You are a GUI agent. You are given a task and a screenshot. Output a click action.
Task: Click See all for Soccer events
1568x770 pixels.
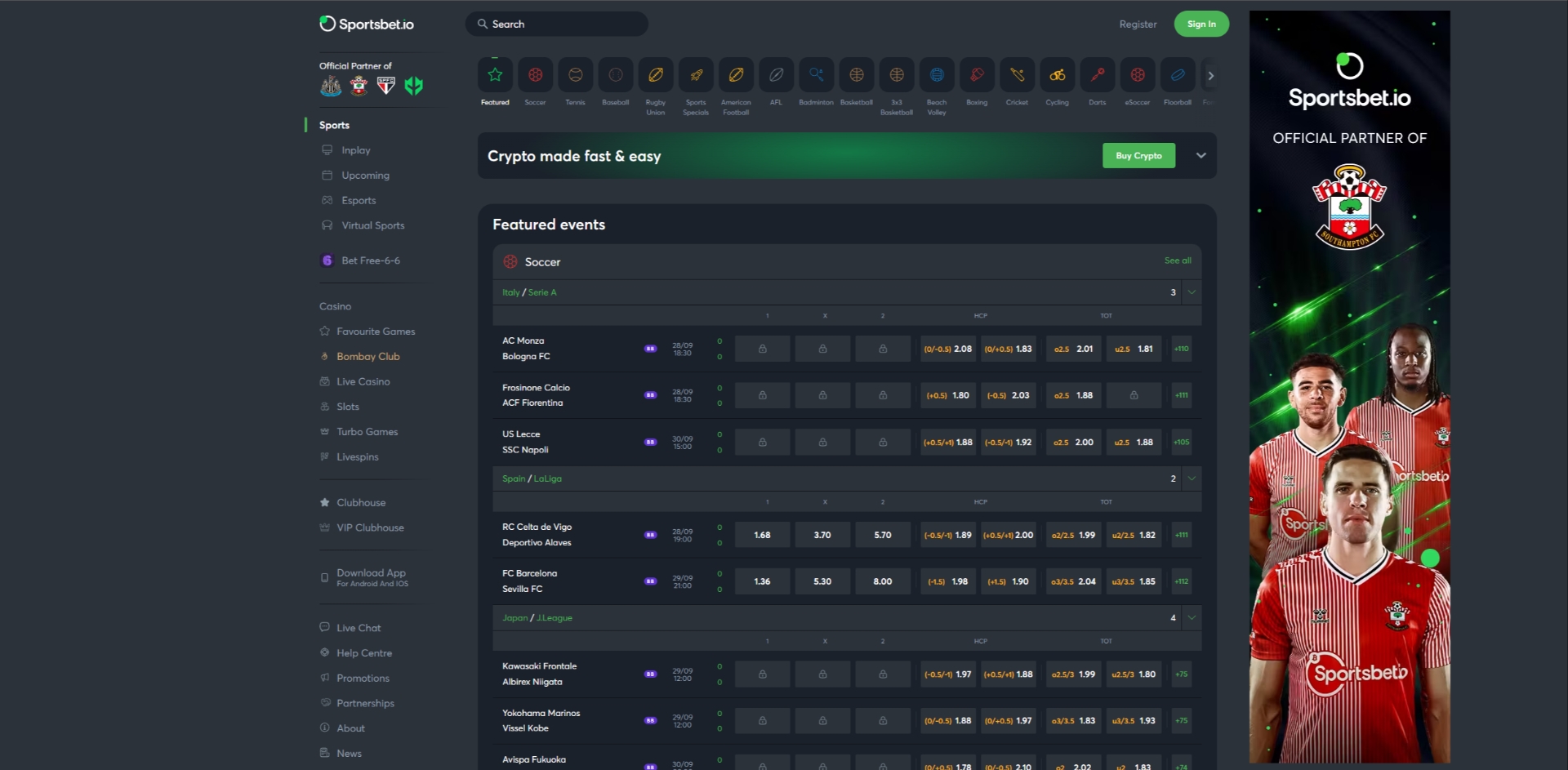pyautogui.click(x=1178, y=260)
